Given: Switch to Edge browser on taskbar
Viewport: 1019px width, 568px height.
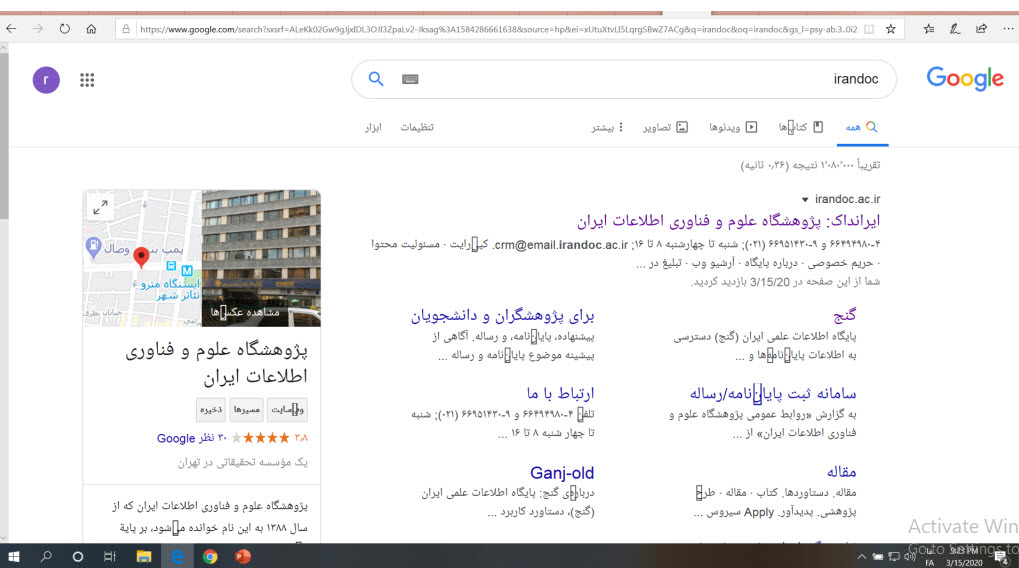Looking at the screenshot, I should point(177,556).
